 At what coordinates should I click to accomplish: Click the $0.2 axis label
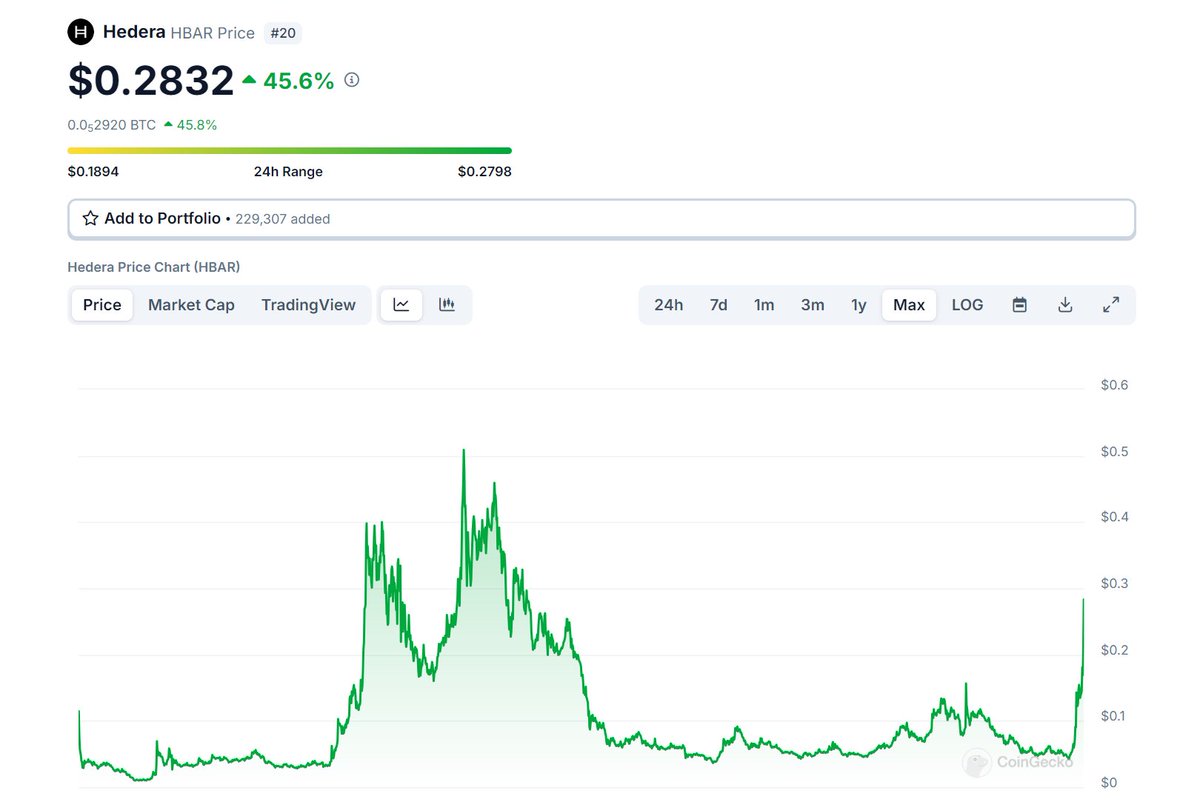(1114, 650)
